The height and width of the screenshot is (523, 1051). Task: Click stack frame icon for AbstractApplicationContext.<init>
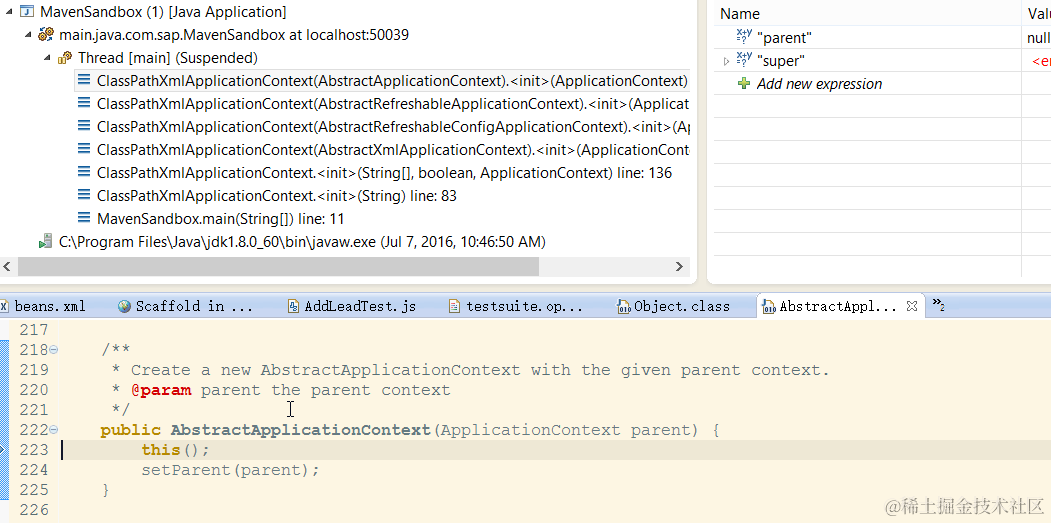click(84, 80)
